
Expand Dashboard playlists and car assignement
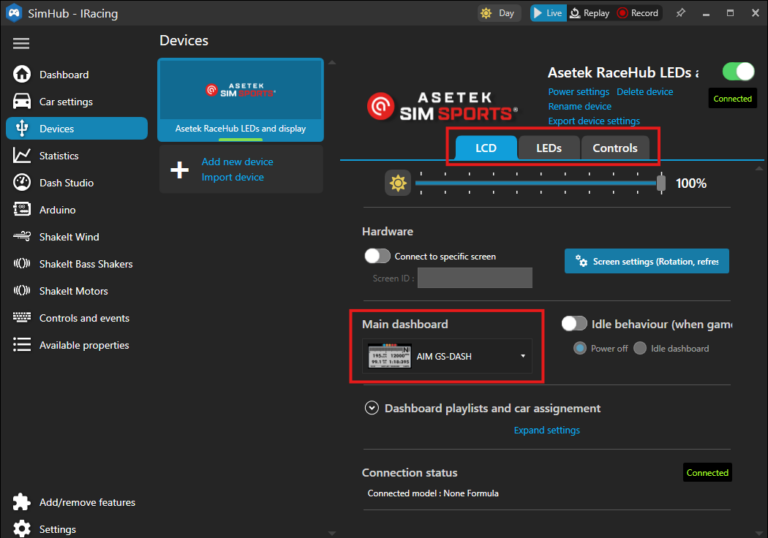(372, 408)
